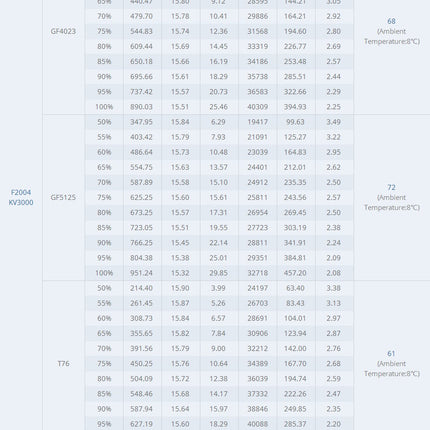This screenshot has height=430, width=430.
Task: Select the RPM value 19417
Action: pos(257,122)
